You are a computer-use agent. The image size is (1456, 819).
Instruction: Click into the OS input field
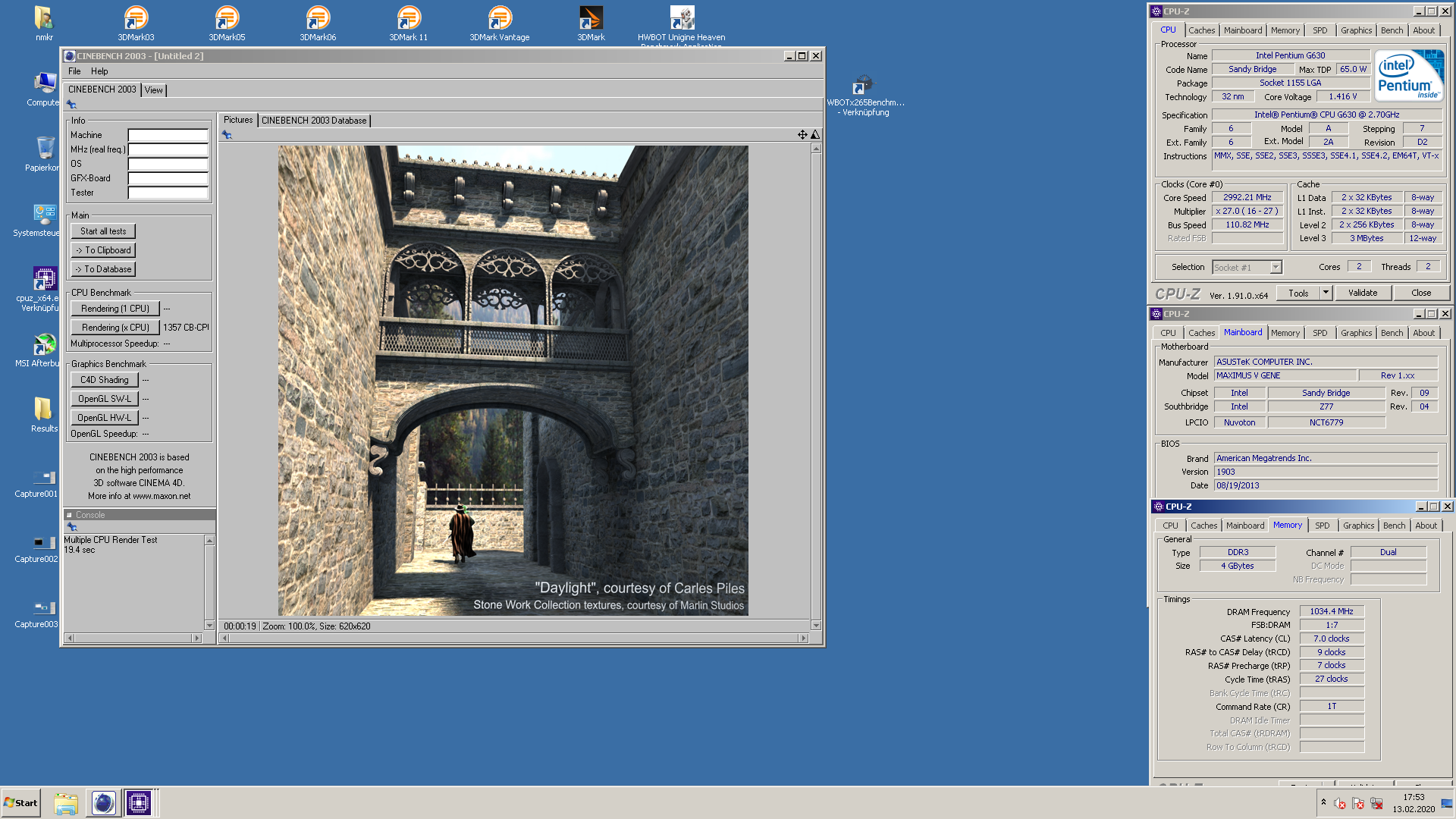[168, 164]
